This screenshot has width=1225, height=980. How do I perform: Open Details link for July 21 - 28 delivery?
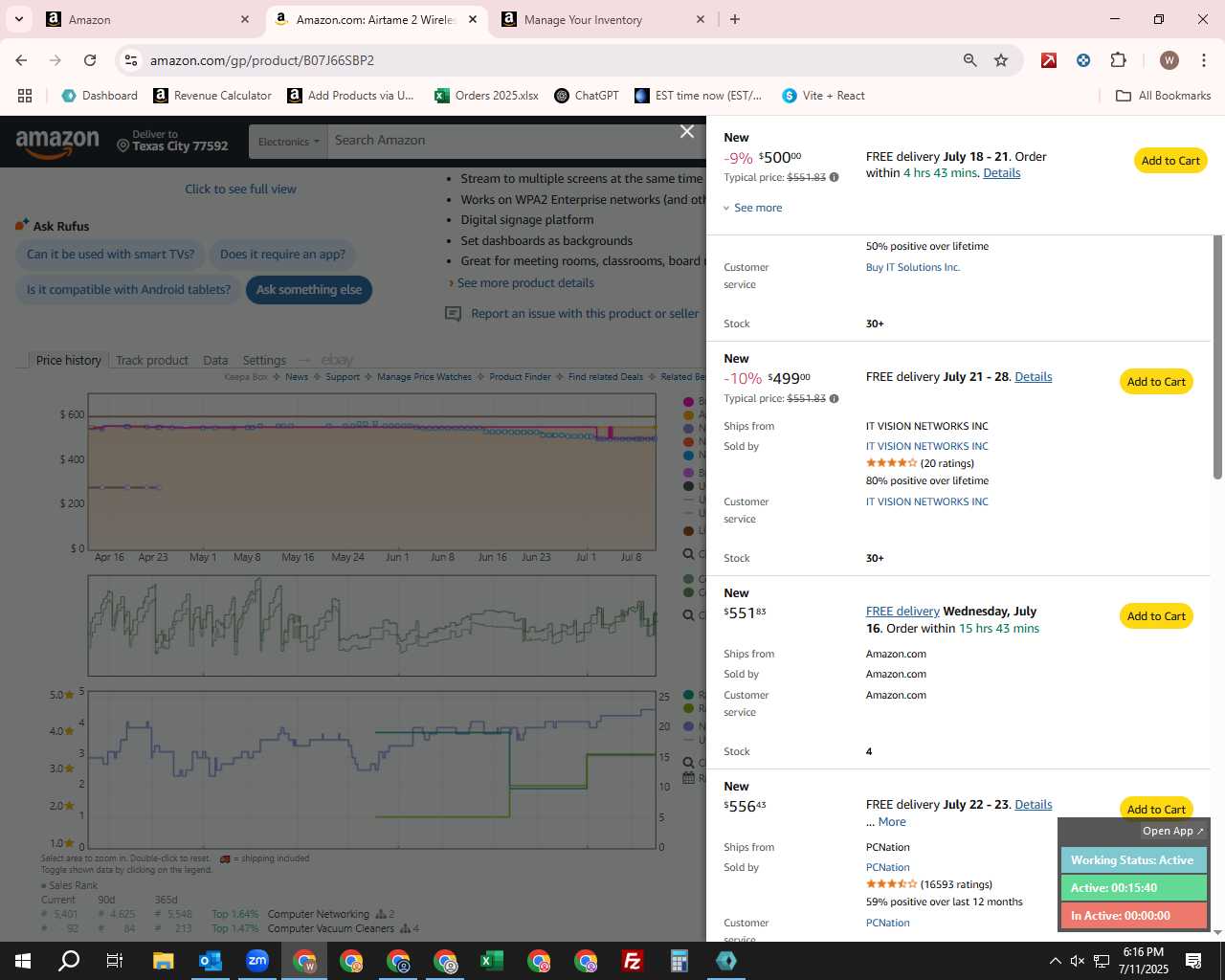[x=1033, y=377]
